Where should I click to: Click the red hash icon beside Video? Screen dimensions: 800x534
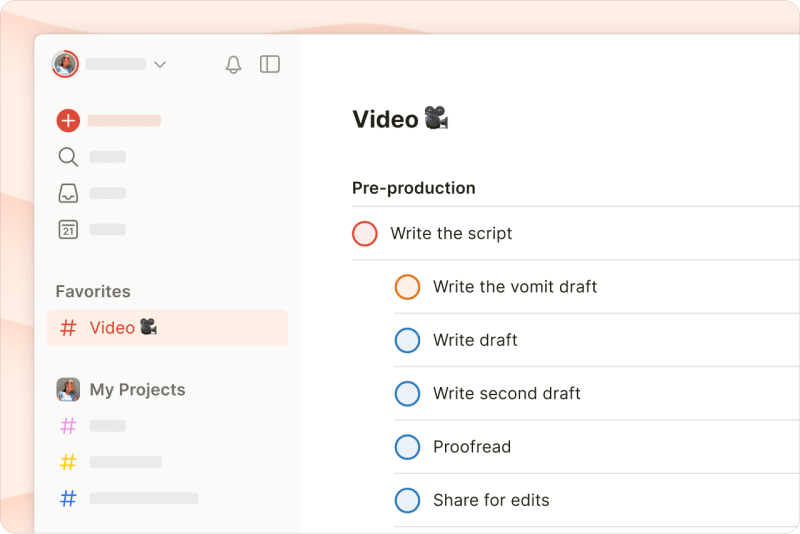coord(68,327)
